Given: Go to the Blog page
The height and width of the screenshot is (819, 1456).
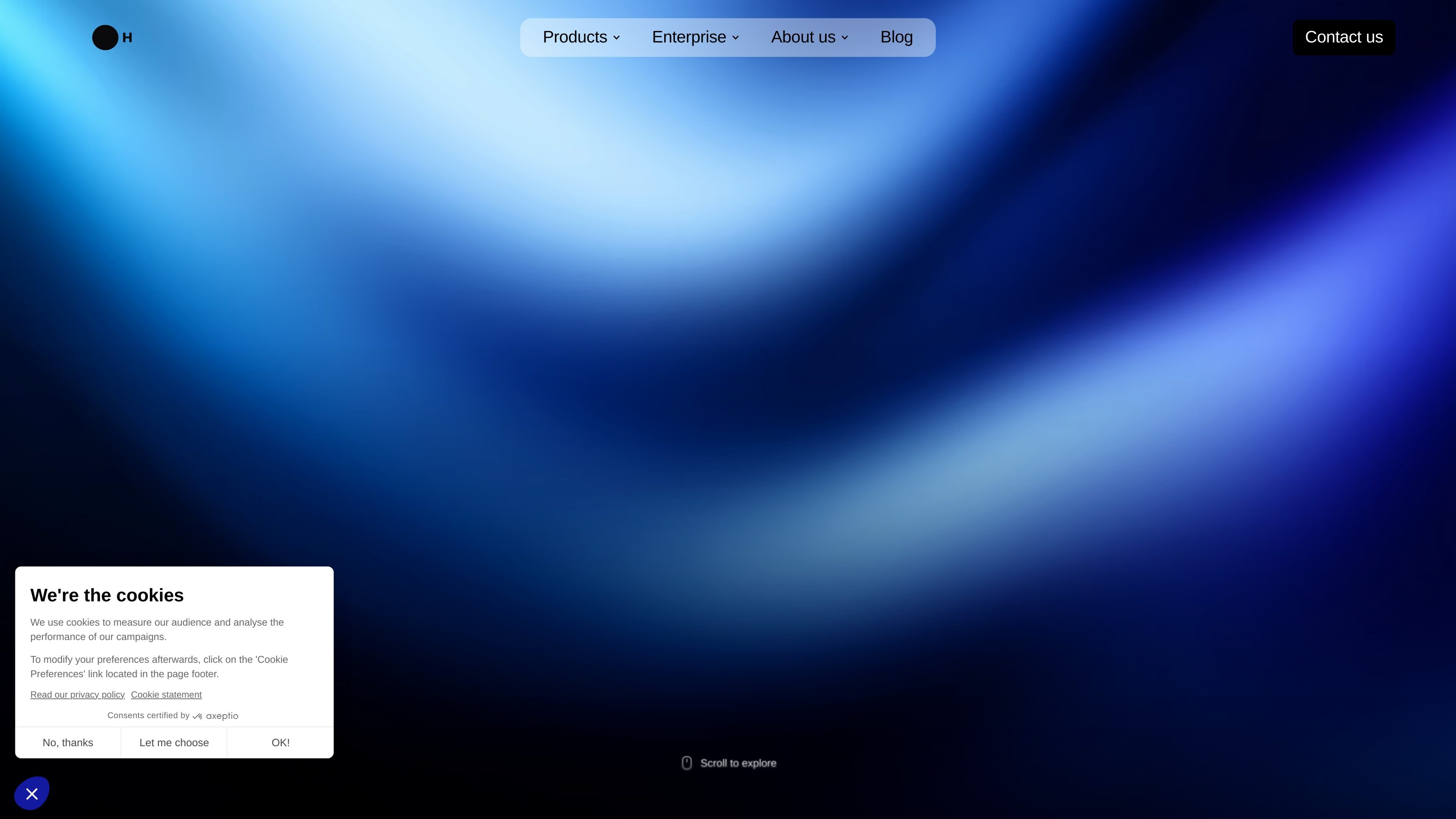Looking at the screenshot, I should coord(896,37).
